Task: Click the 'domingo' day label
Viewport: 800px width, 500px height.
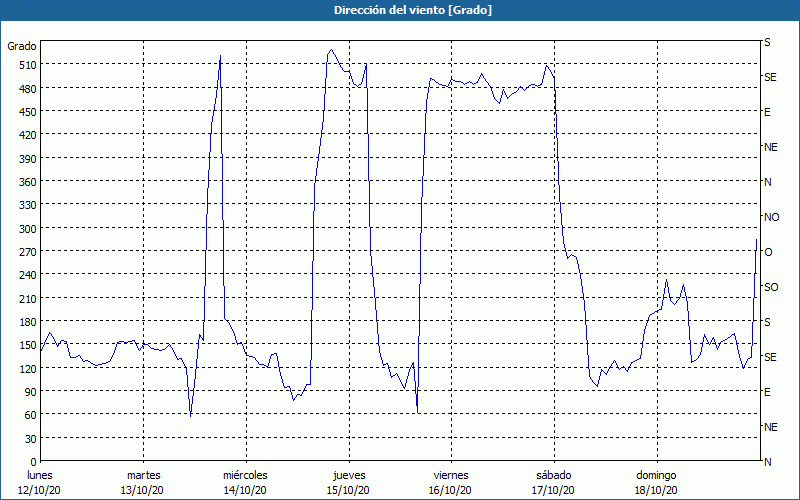Action: click(x=656, y=475)
